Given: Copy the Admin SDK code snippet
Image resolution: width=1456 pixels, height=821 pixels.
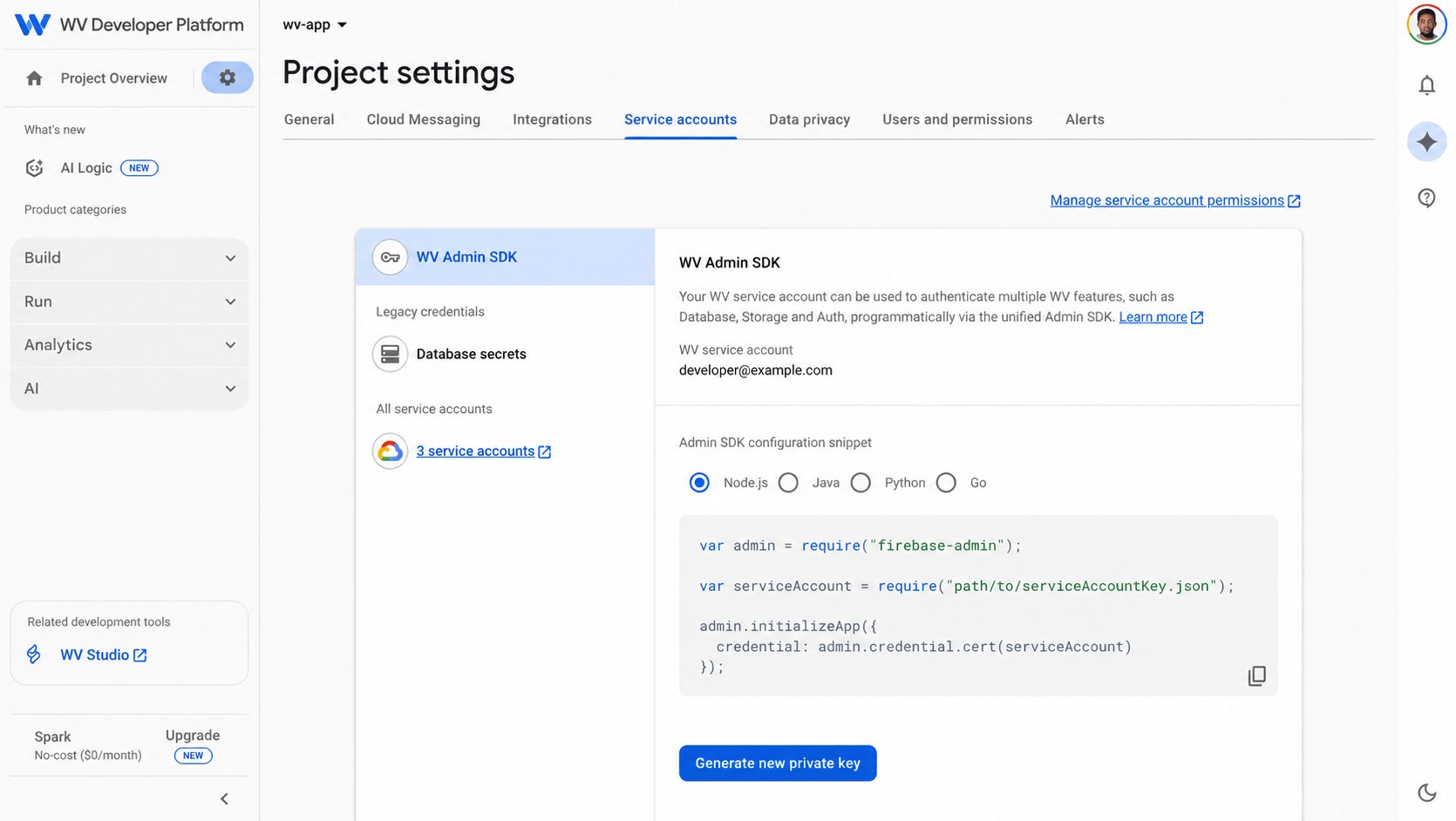Looking at the screenshot, I should (x=1256, y=675).
